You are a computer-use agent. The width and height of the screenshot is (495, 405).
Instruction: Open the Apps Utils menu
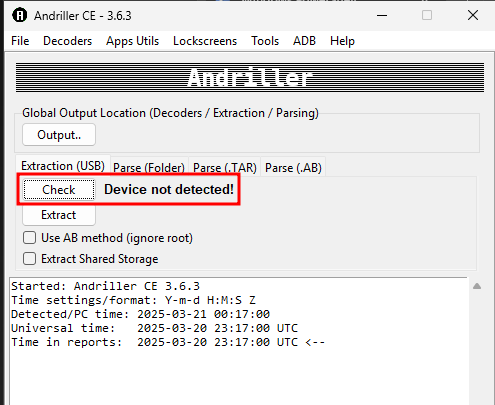[133, 41]
